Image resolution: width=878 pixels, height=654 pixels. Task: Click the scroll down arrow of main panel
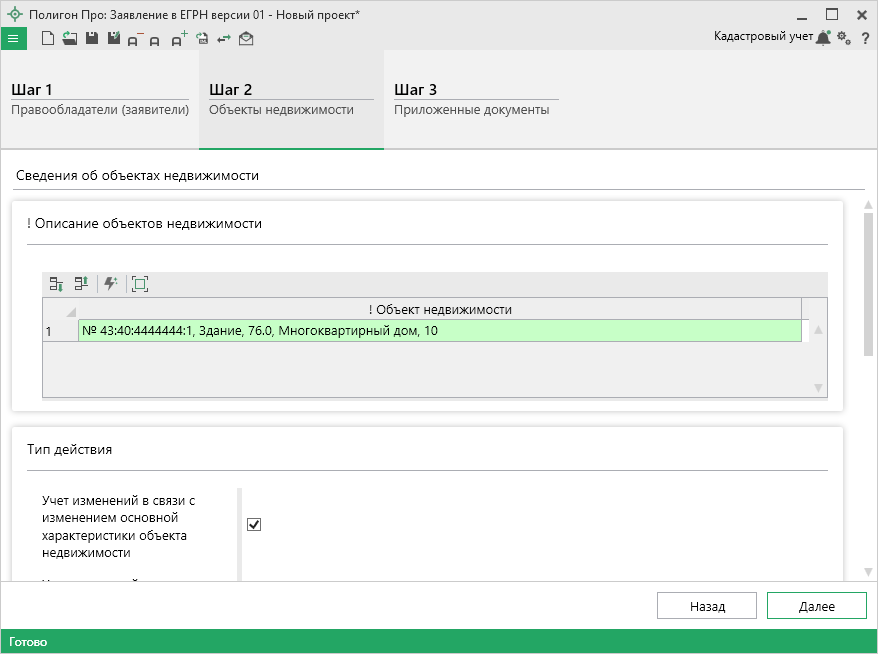click(x=869, y=572)
